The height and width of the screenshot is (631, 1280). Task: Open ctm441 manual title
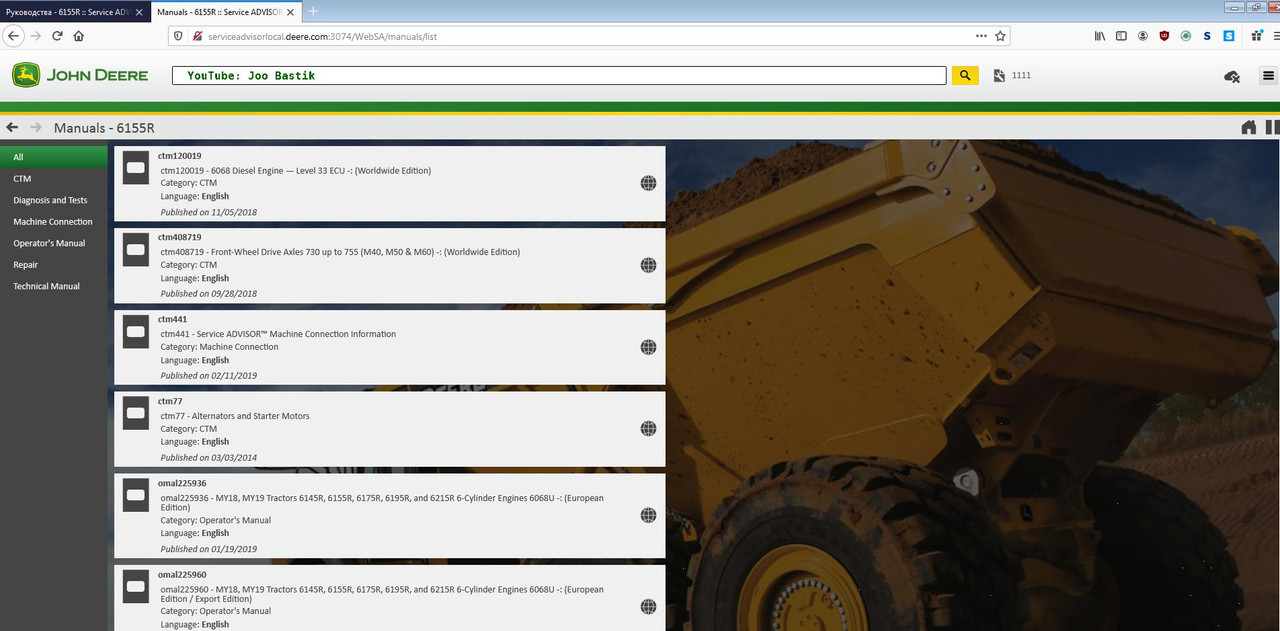[x=172, y=320]
